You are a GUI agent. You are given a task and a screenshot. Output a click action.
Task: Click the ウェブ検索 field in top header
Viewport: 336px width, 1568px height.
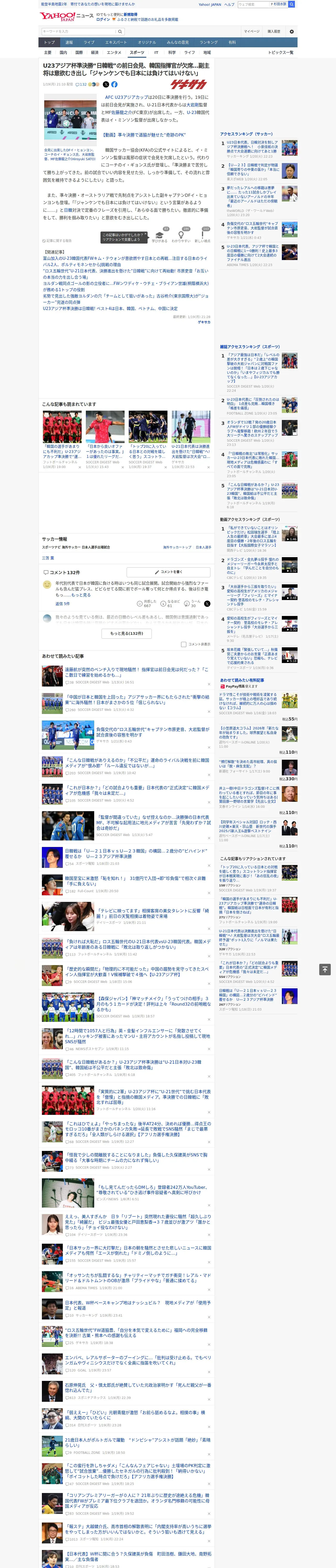tap(254, 4)
